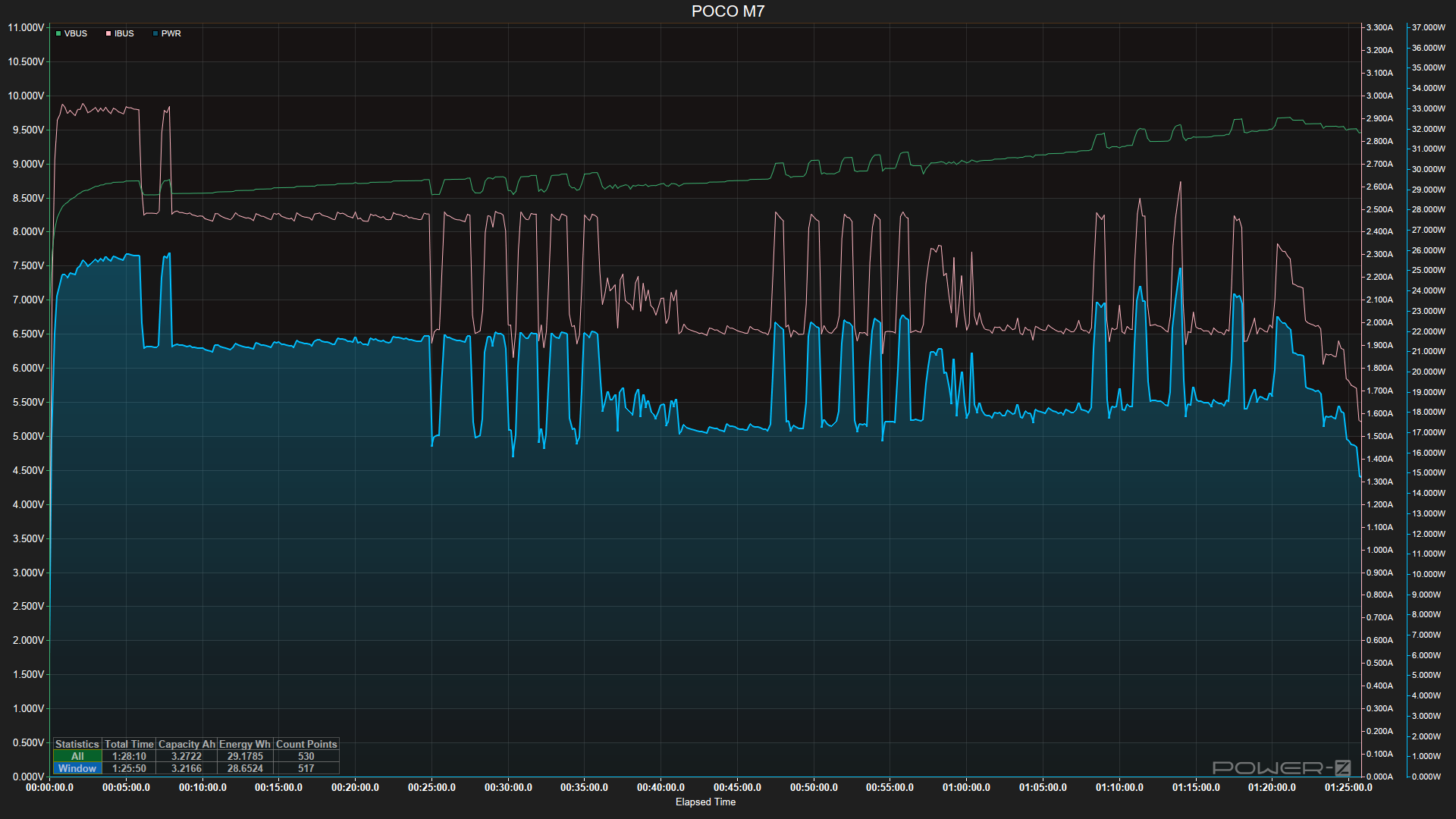
Task: Click the Statistics table header cell
Action: click(77, 744)
